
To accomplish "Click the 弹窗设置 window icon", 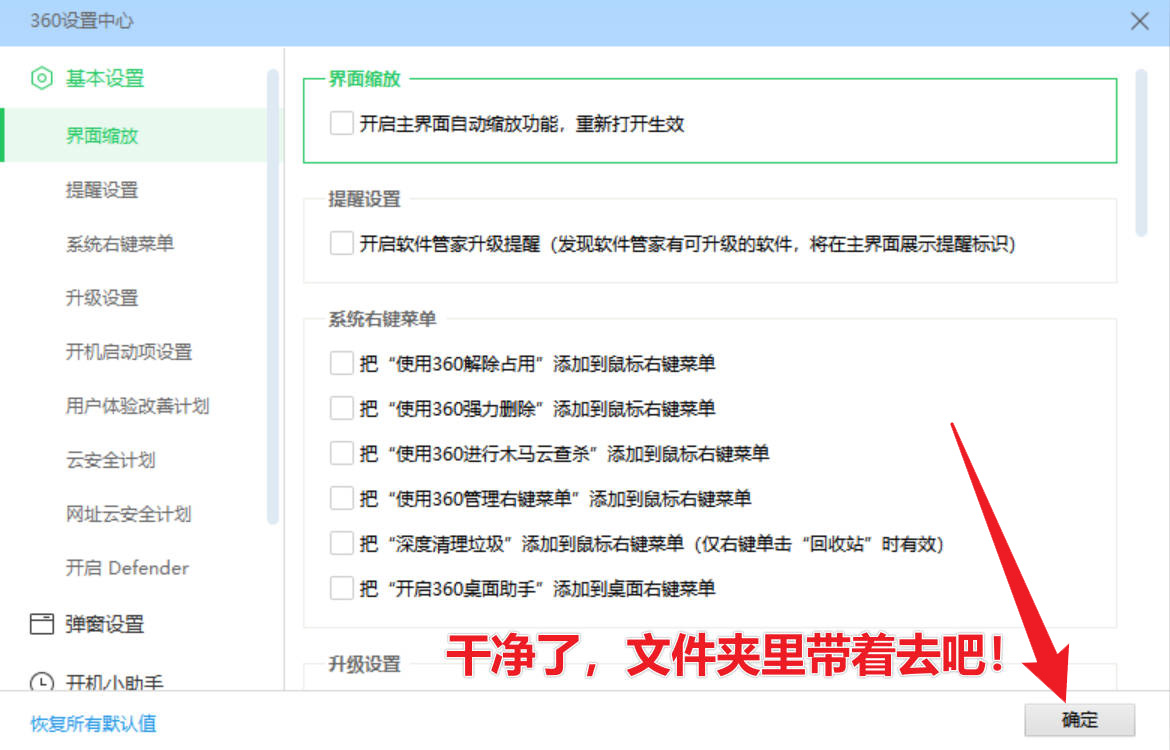I will 42,624.
